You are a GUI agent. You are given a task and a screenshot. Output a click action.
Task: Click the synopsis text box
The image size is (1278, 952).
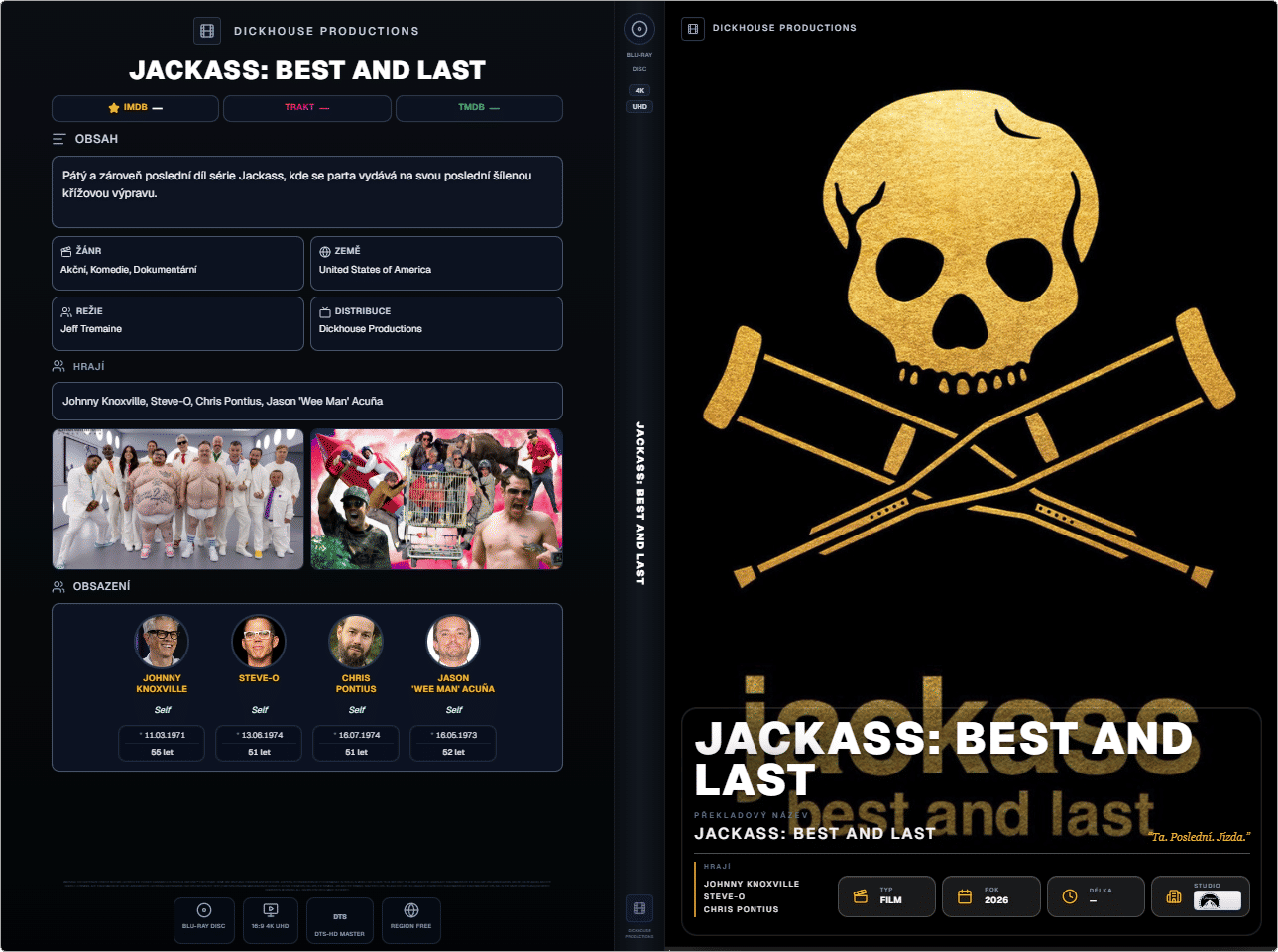coord(307,191)
